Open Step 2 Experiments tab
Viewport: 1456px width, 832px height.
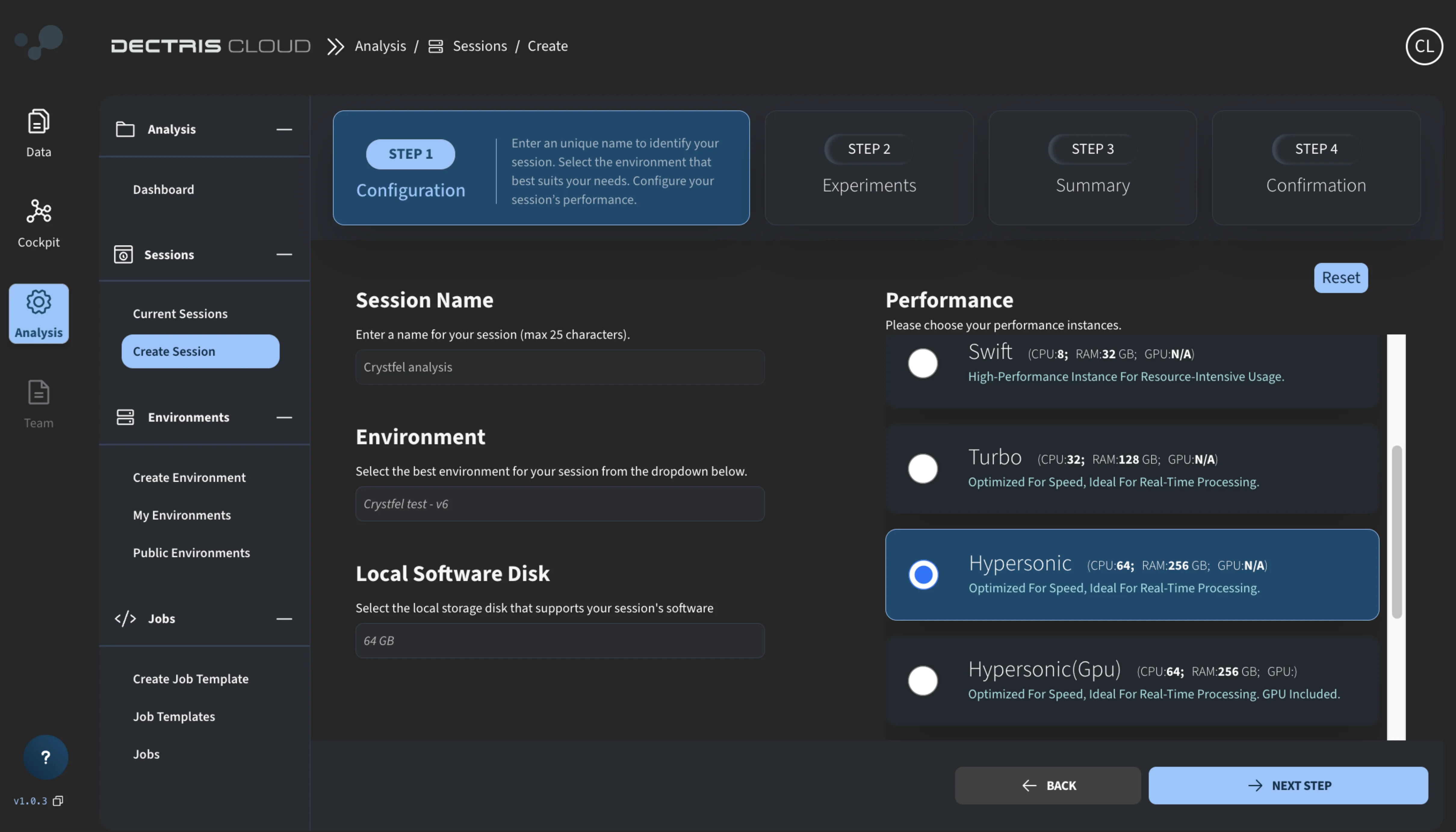click(x=869, y=167)
